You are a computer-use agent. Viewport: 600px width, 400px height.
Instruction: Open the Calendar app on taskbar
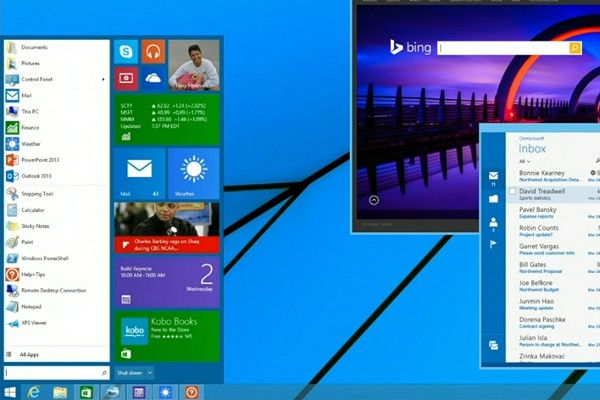[x=139, y=392]
